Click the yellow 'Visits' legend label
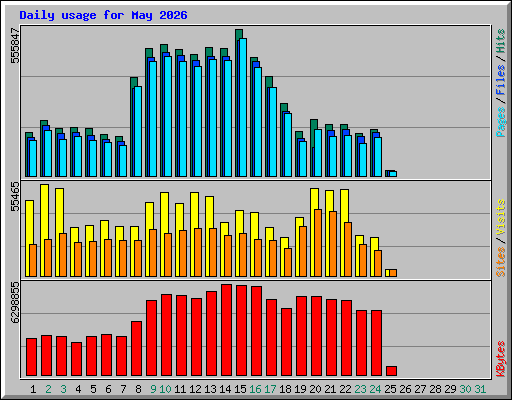The height and width of the screenshot is (400, 512). pos(501,218)
